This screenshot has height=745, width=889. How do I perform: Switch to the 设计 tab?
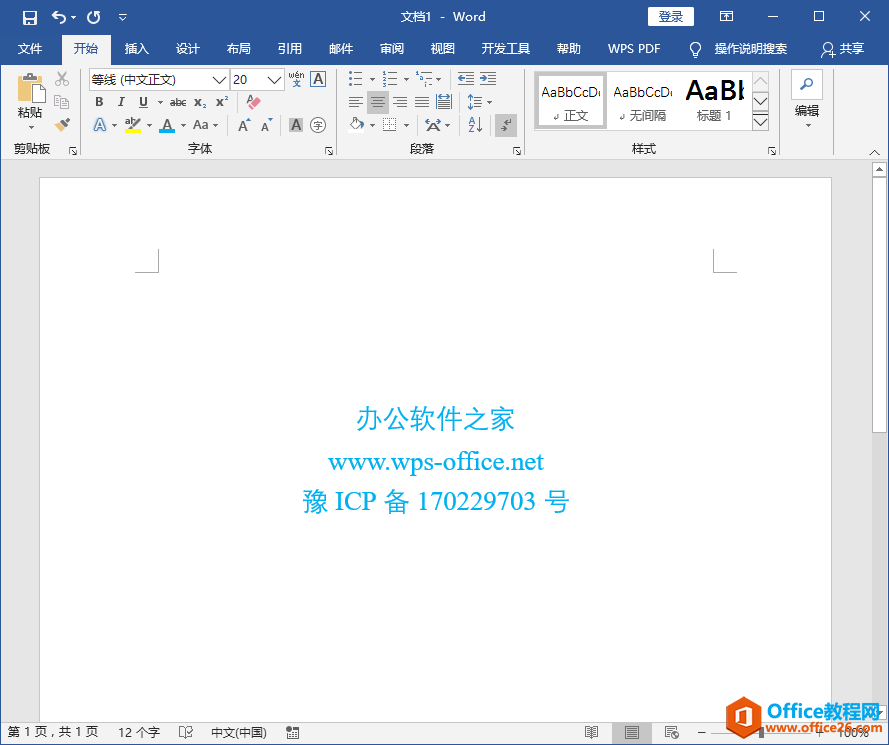(188, 49)
